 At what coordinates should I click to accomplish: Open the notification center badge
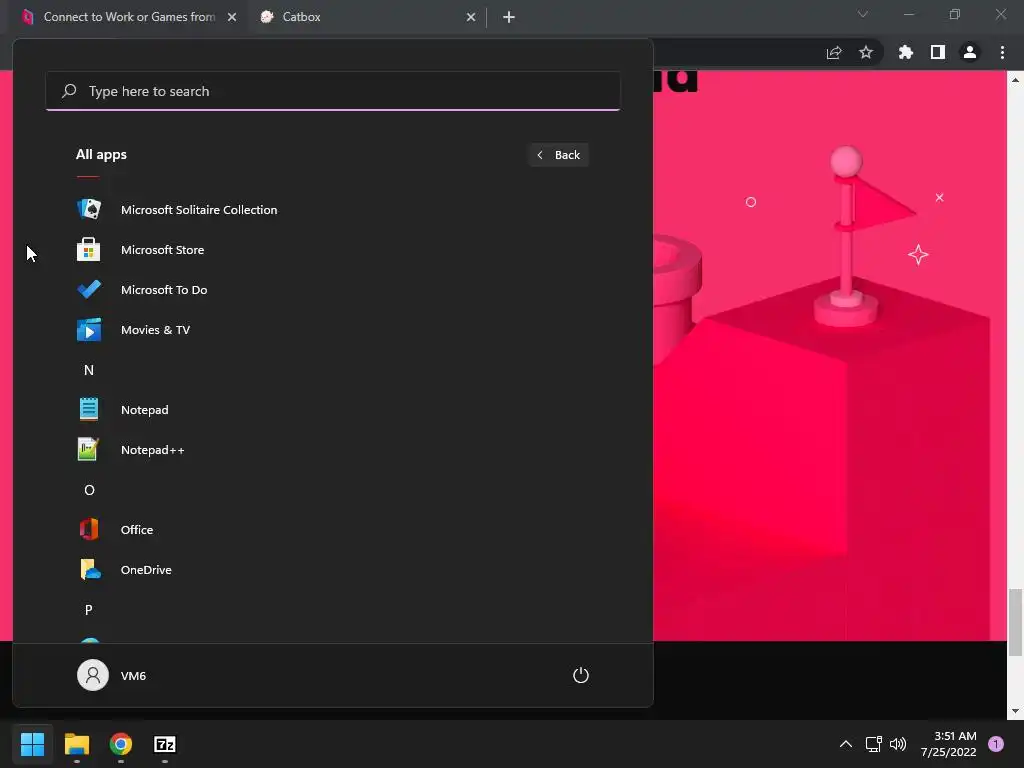tap(996, 744)
